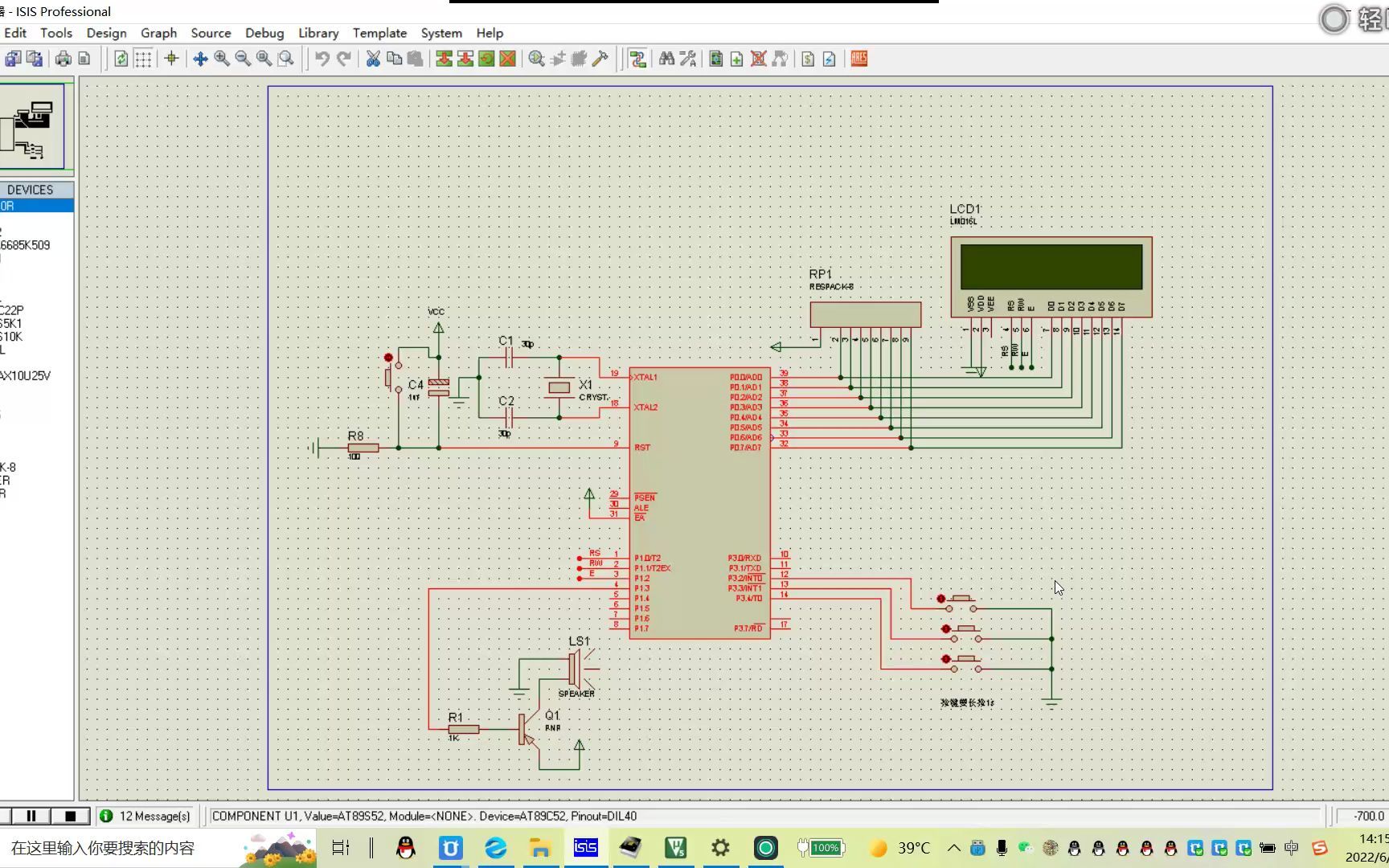Toggle the grid display
Viewport: 1389px width, 868px height.
coord(143,59)
